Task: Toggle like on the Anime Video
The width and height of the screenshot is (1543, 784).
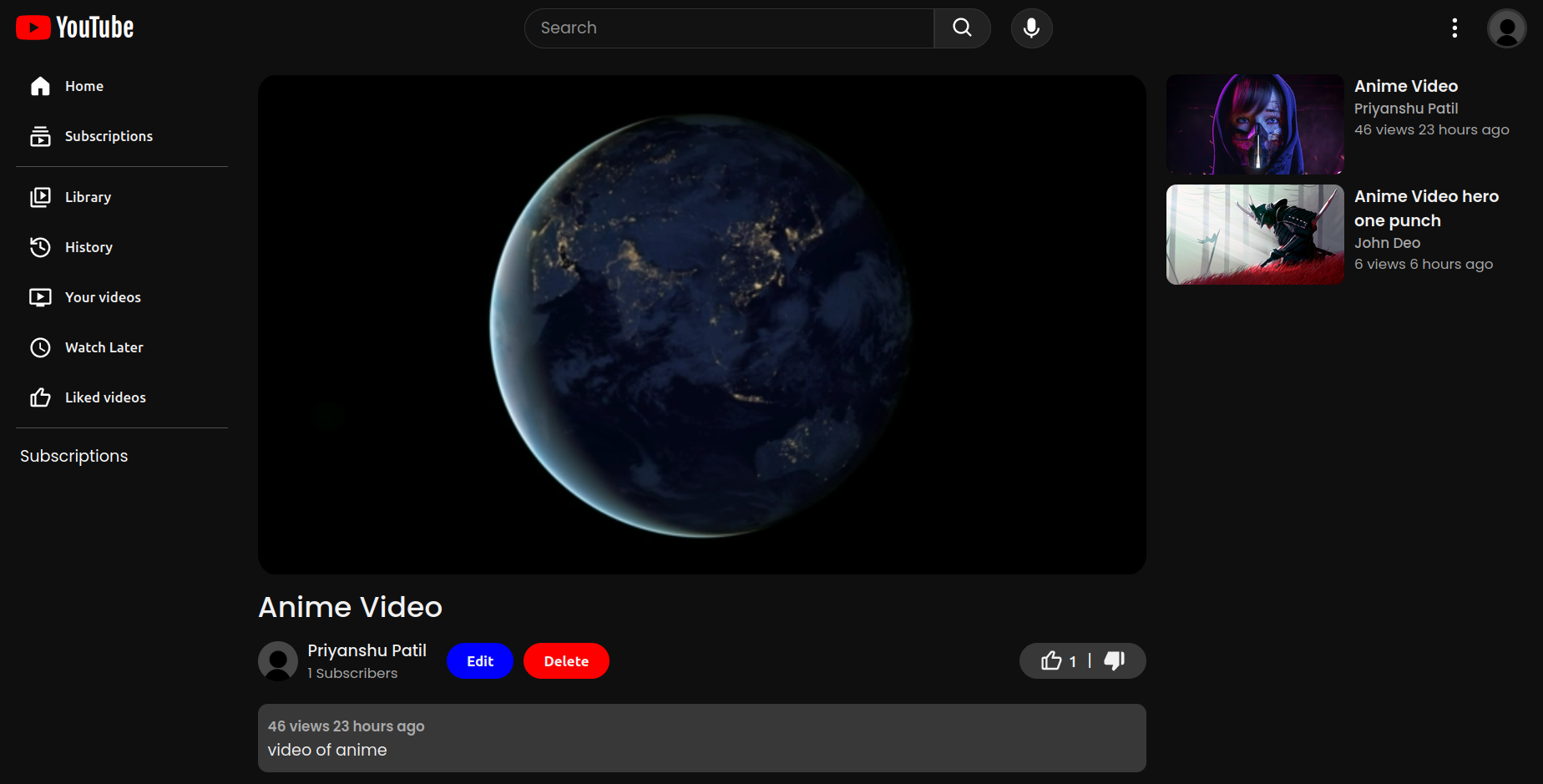Action: click(x=1050, y=660)
